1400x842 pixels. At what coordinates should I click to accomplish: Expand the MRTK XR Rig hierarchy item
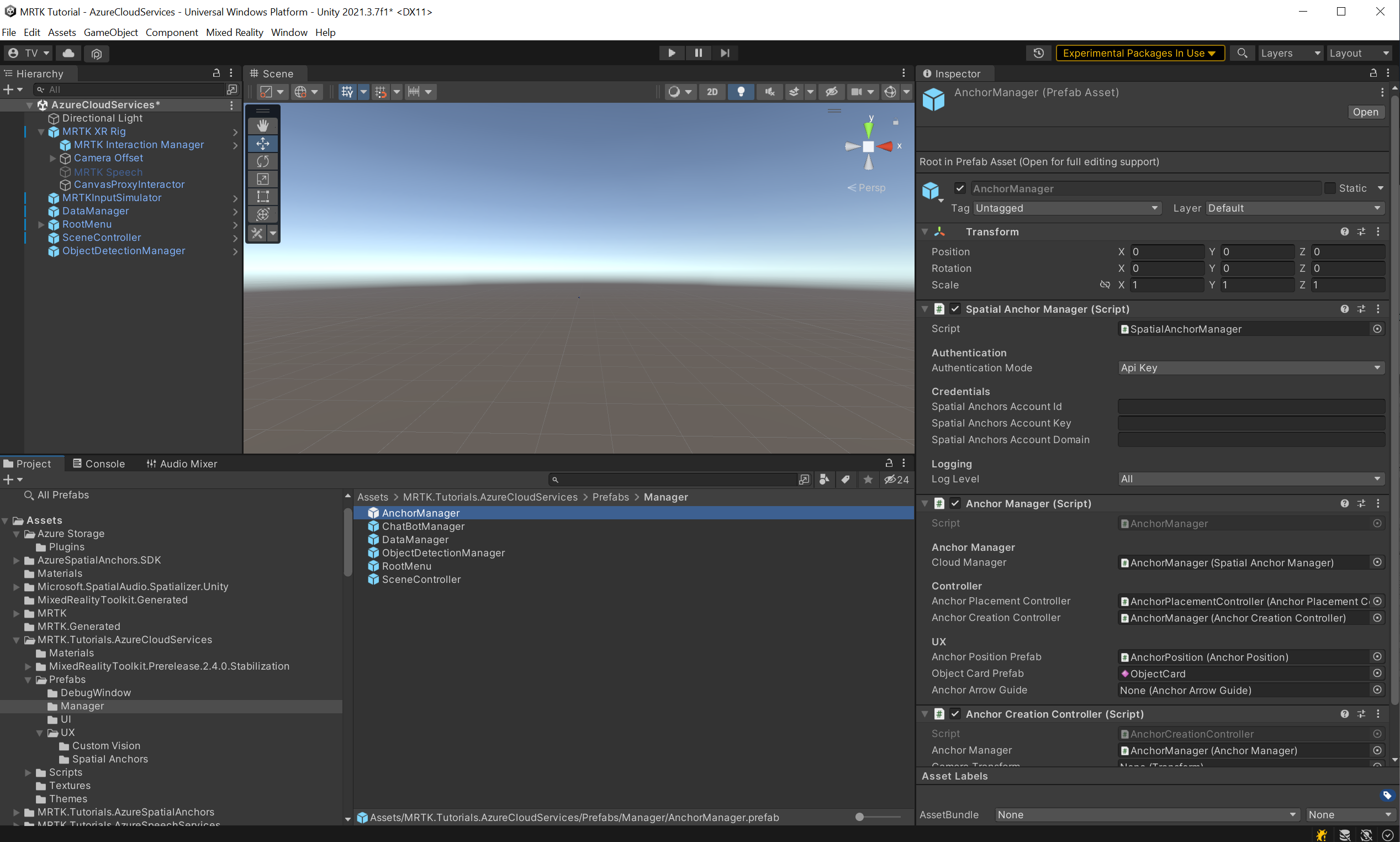coord(41,131)
